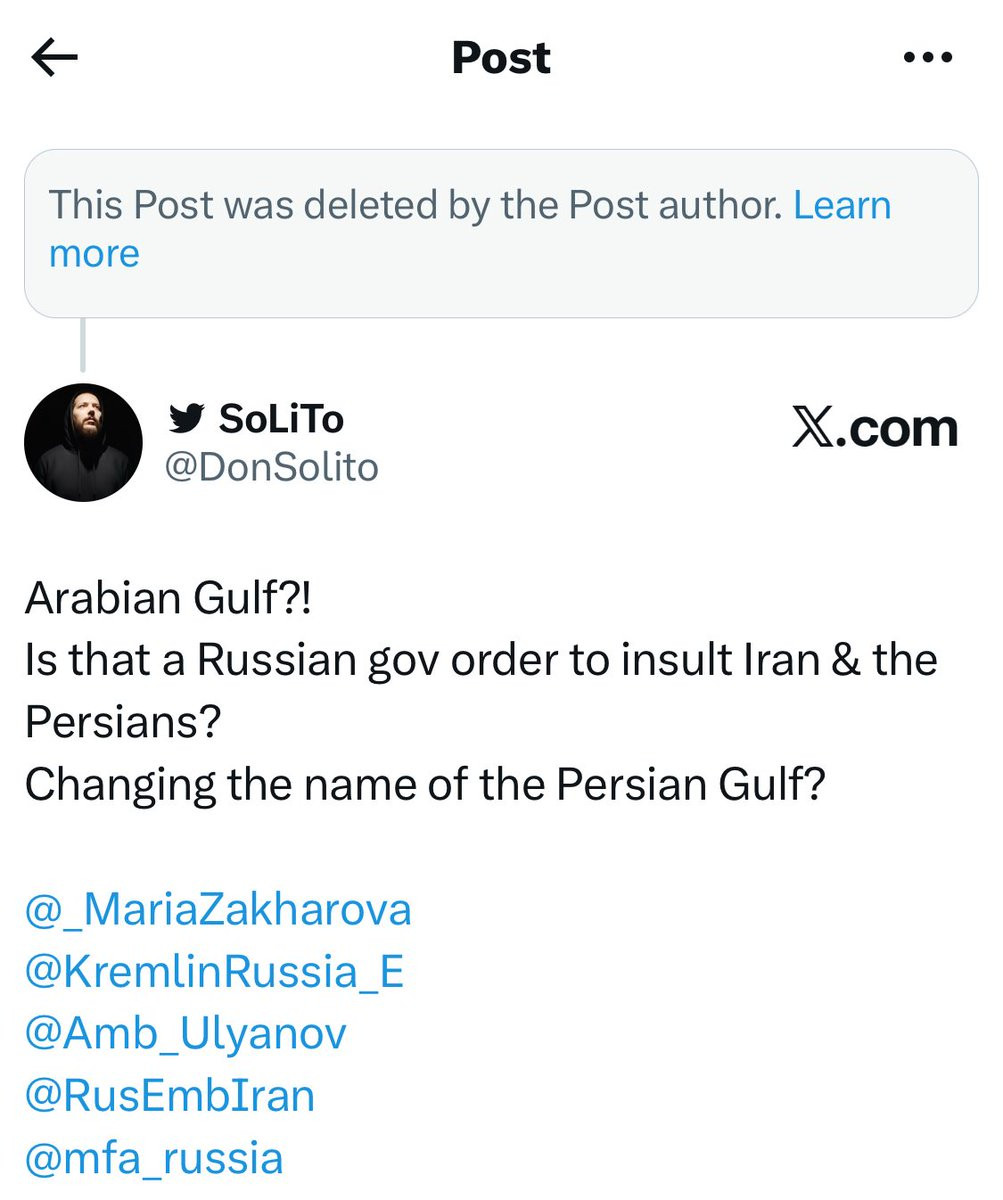
Task: Click the "Russian gov order" sentence
Action: (x=480, y=660)
